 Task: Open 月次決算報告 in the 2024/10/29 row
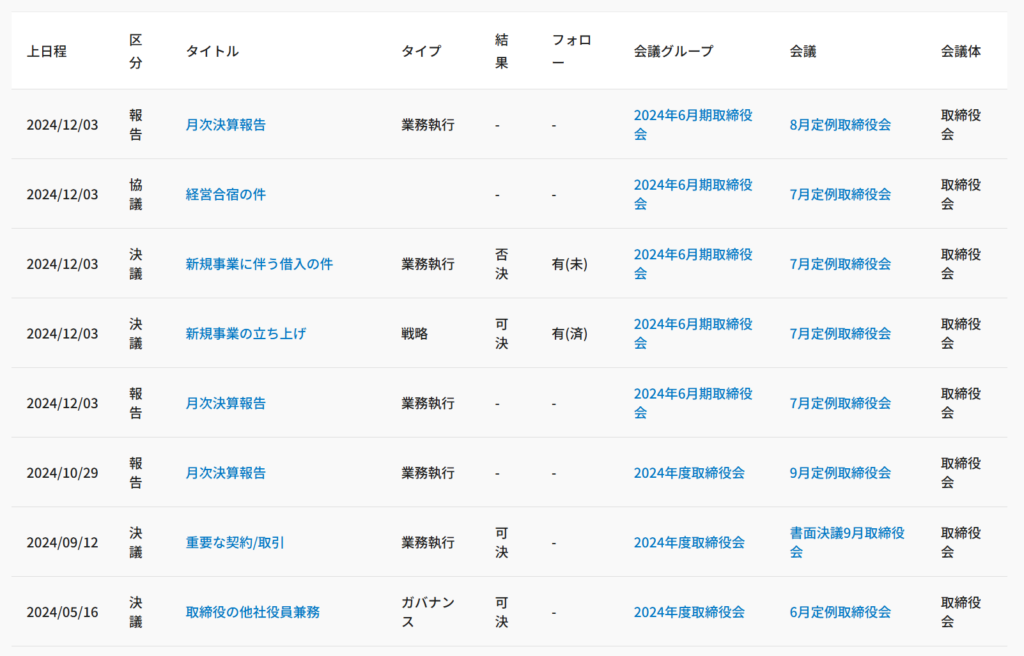tap(225, 473)
